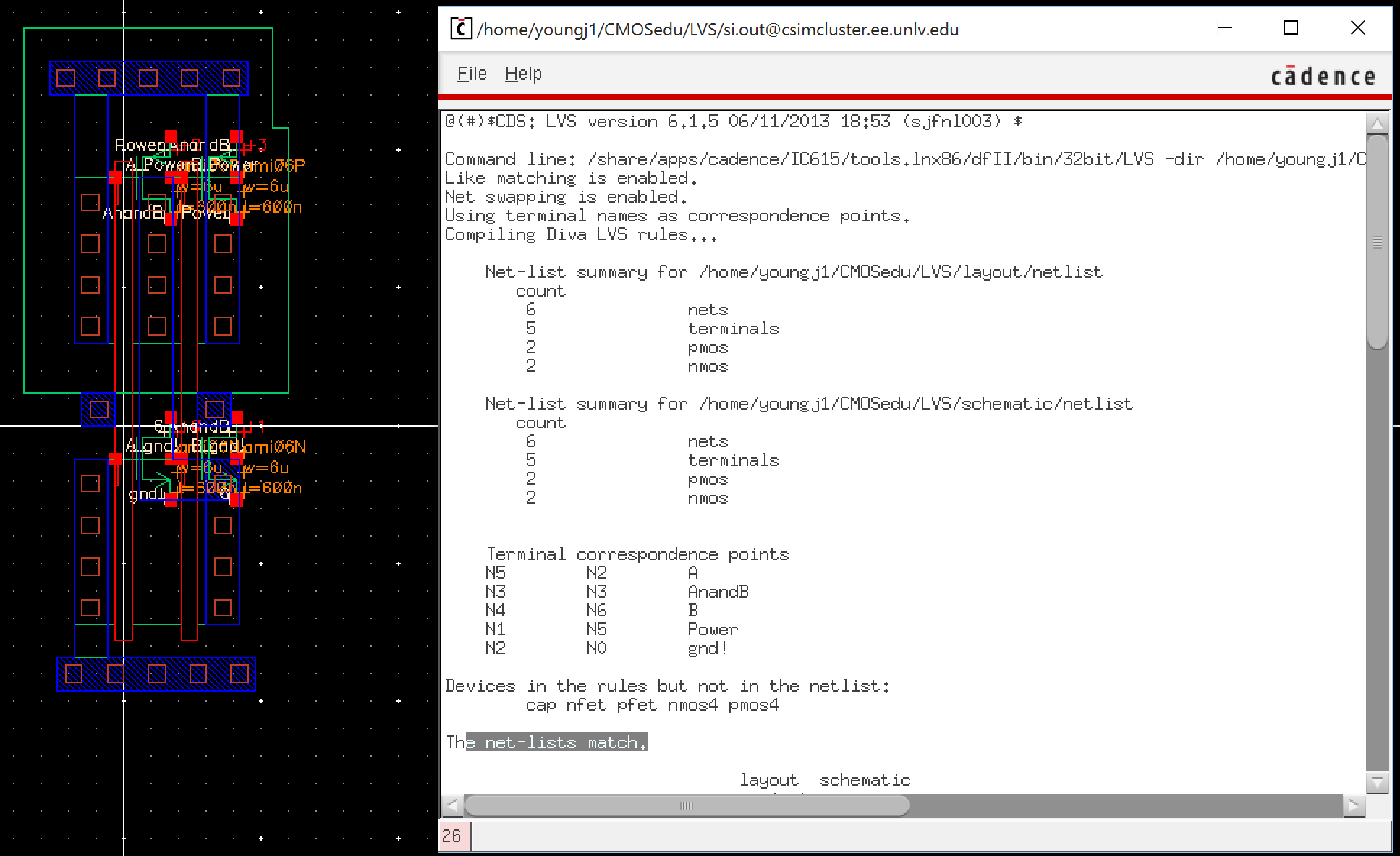Maximize the si.out window
Viewport: 1400px width, 856px height.
coord(1291,28)
